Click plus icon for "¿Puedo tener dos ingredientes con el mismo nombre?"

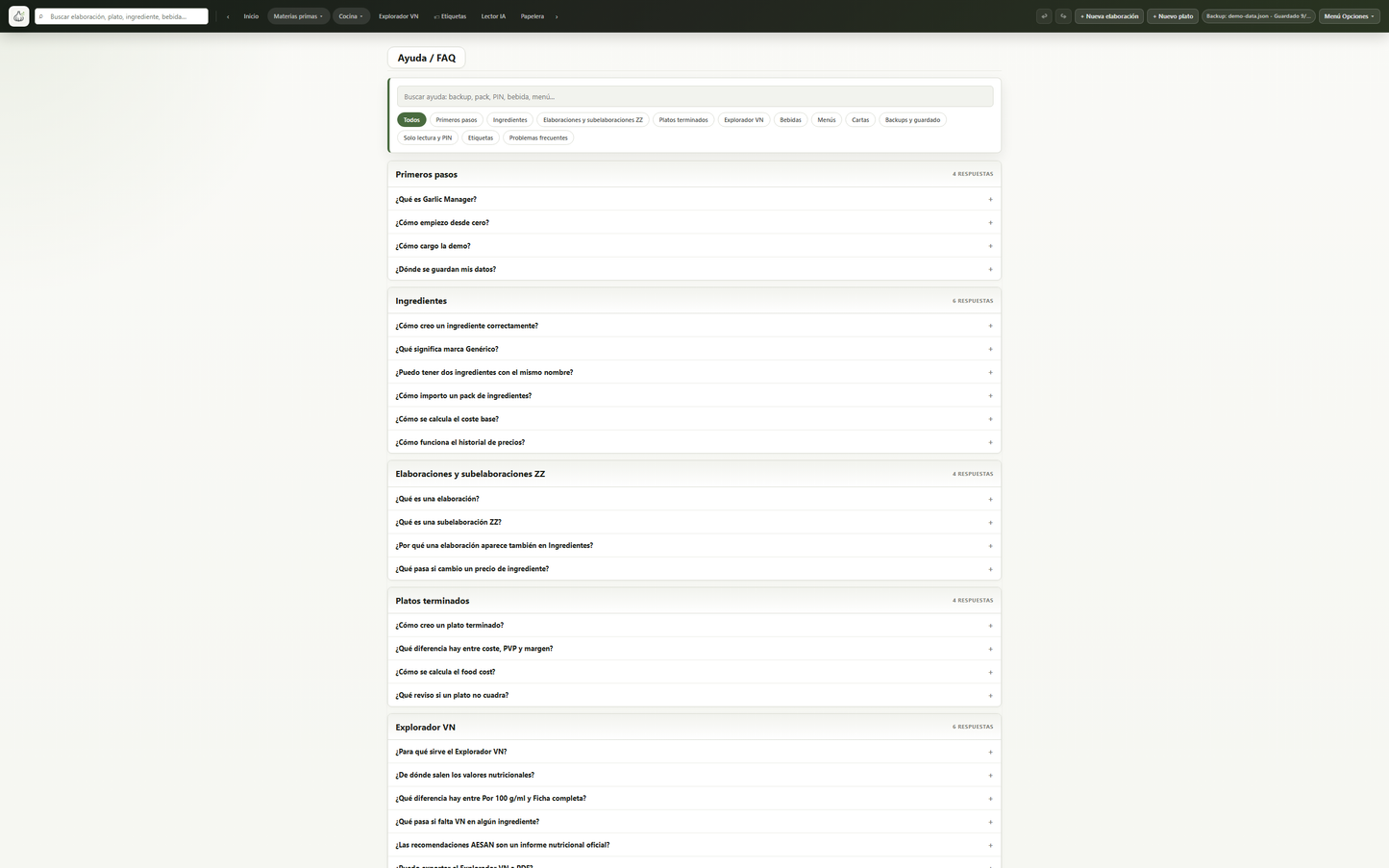click(990, 372)
